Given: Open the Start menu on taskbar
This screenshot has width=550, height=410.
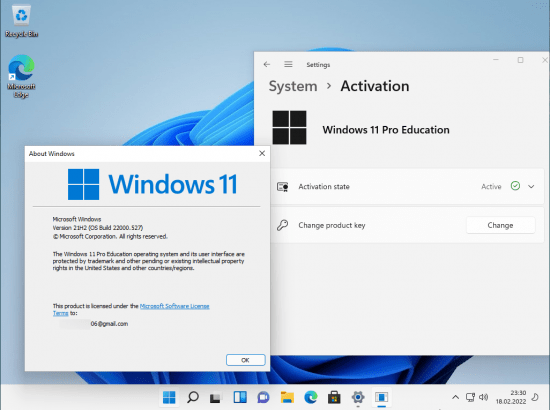Looking at the screenshot, I should click(169, 397).
